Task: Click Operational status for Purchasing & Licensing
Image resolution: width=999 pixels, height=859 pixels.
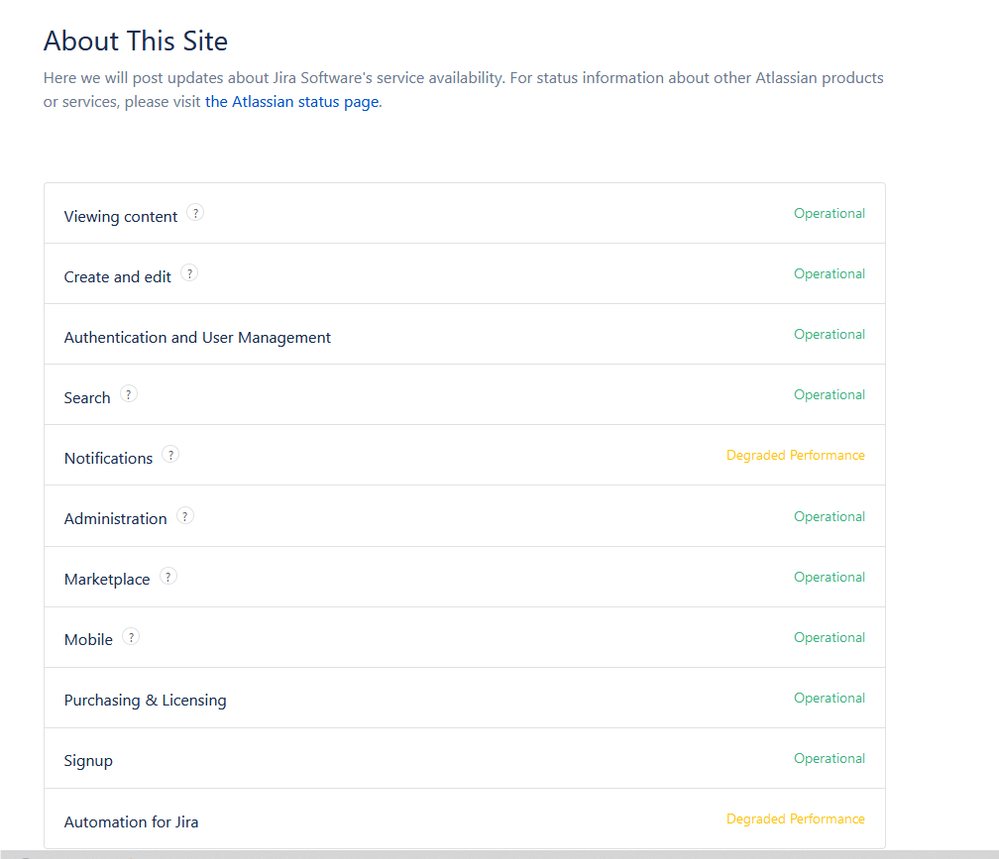Action: [830, 698]
